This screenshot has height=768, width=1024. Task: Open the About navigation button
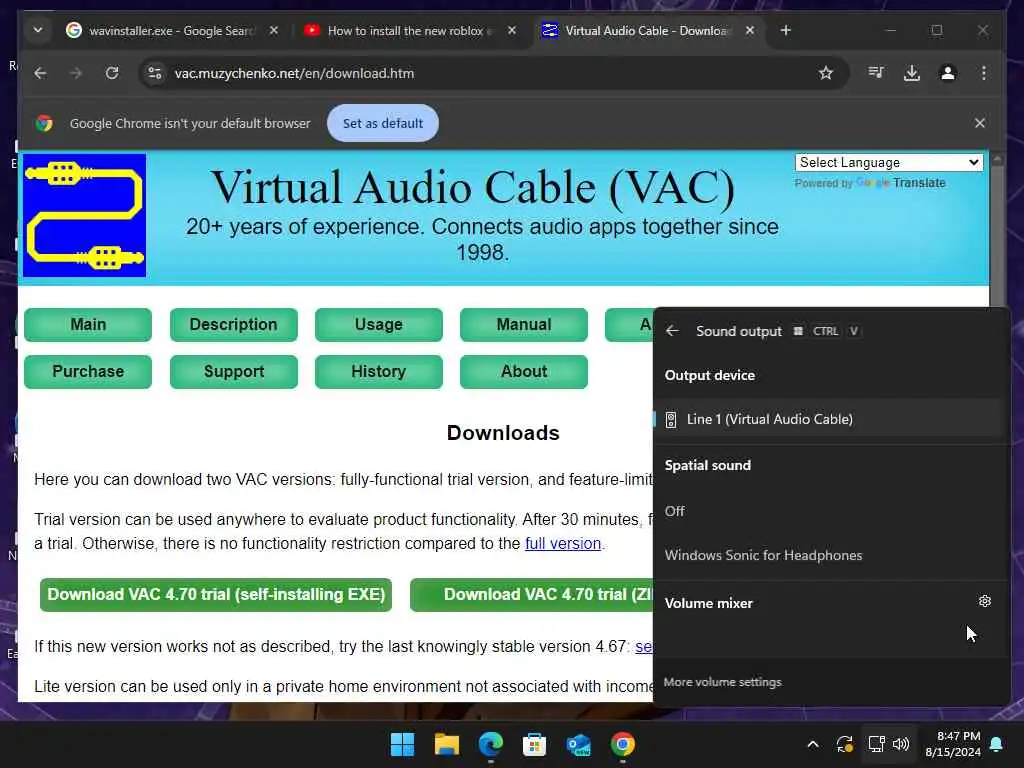(524, 372)
